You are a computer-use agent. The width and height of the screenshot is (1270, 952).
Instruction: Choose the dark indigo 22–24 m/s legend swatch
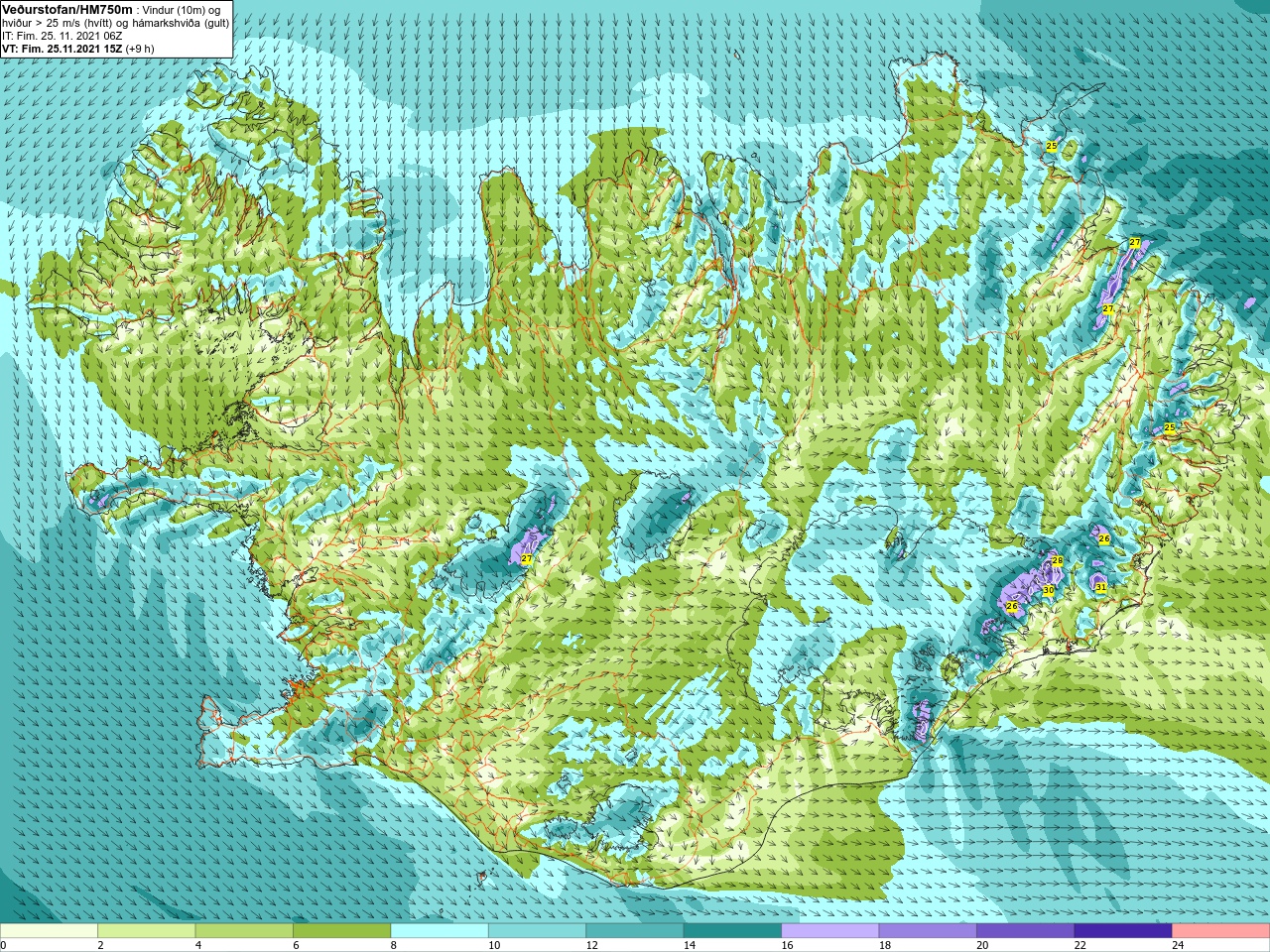coord(1123,931)
